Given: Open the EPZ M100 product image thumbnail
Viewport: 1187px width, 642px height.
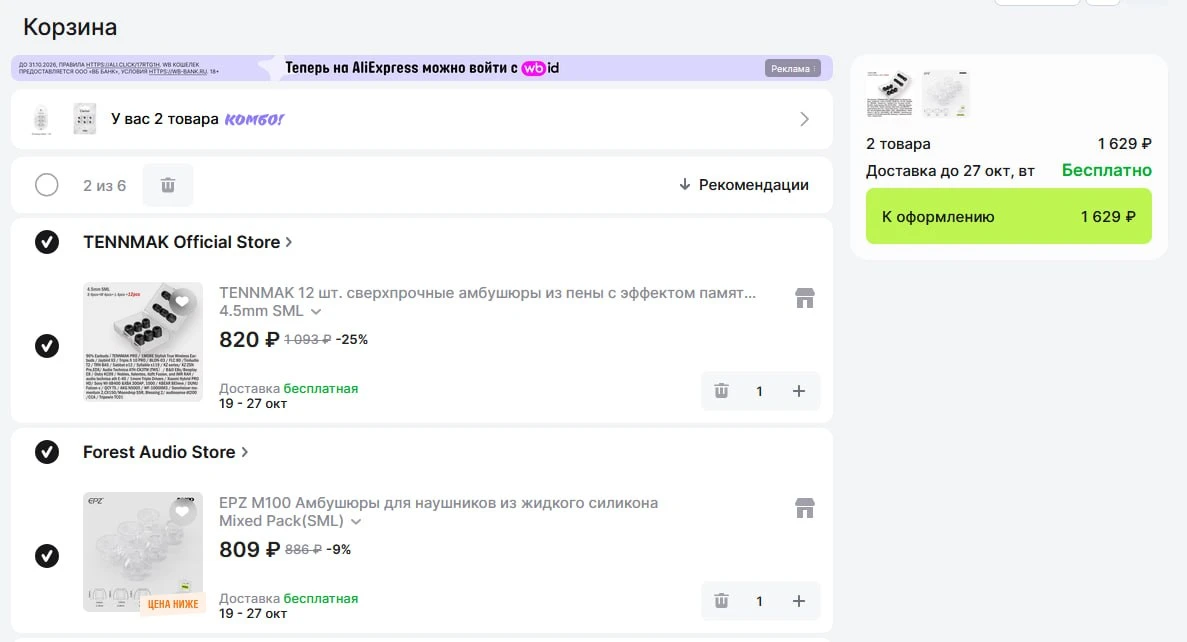Looking at the screenshot, I should point(143,552).
